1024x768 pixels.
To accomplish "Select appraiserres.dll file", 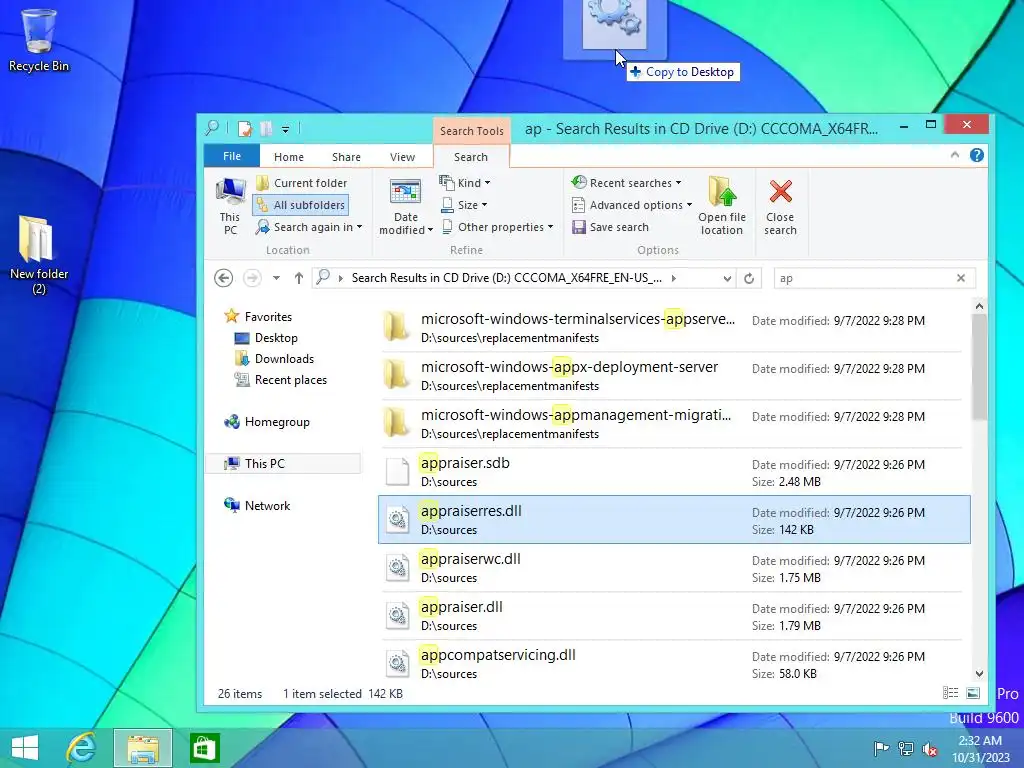I will 674,519.
